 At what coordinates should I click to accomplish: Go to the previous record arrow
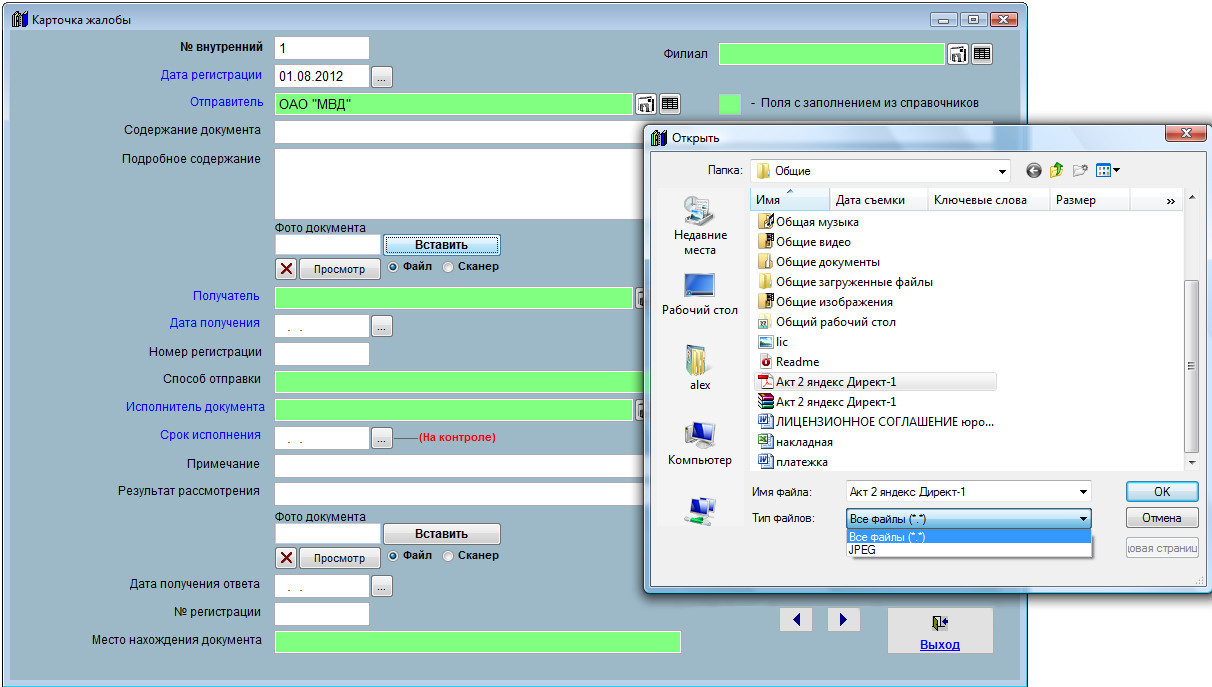[x=797, y=620]
